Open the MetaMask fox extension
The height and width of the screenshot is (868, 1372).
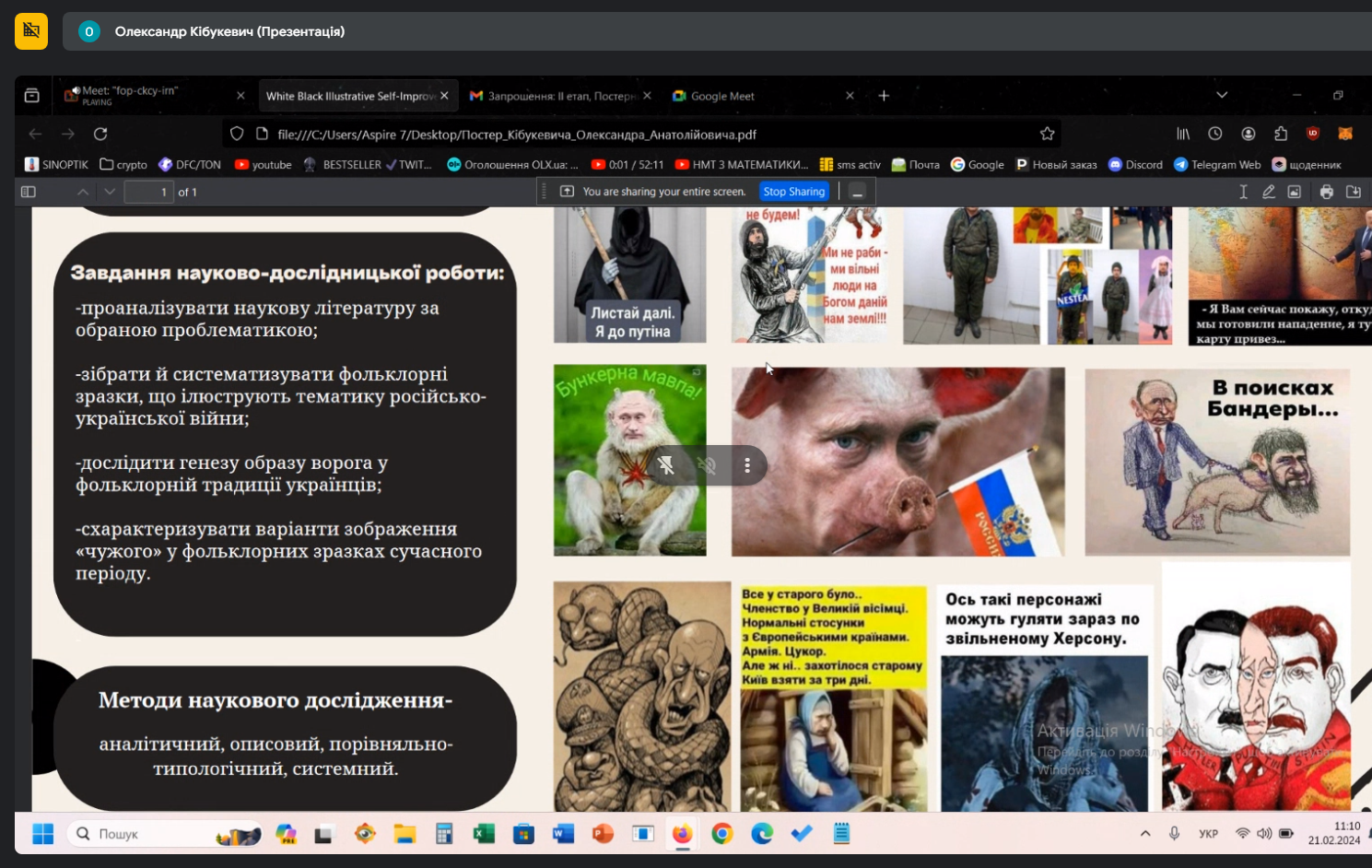[1345, 134]
